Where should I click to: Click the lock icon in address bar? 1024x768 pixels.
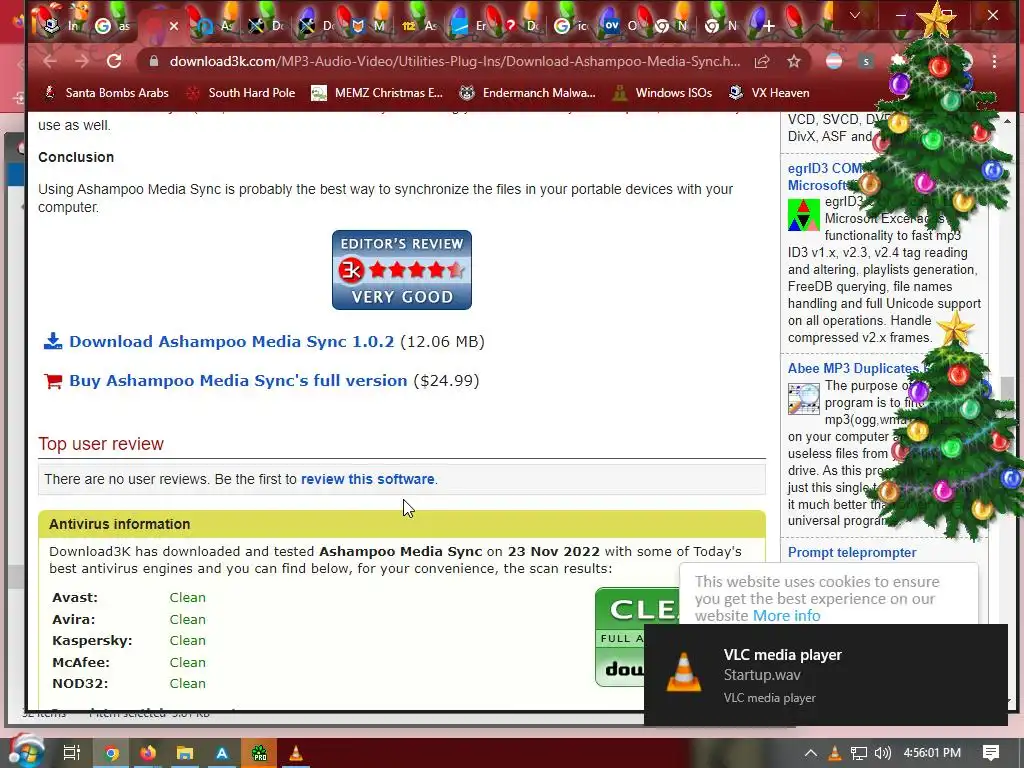[x=153, y=61]
